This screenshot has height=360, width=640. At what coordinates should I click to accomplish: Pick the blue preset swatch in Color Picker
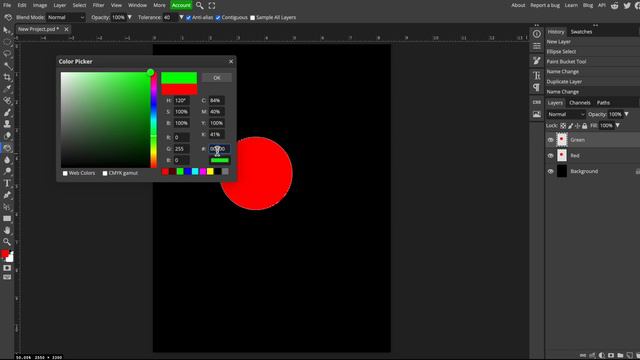[x=188, y=171]
